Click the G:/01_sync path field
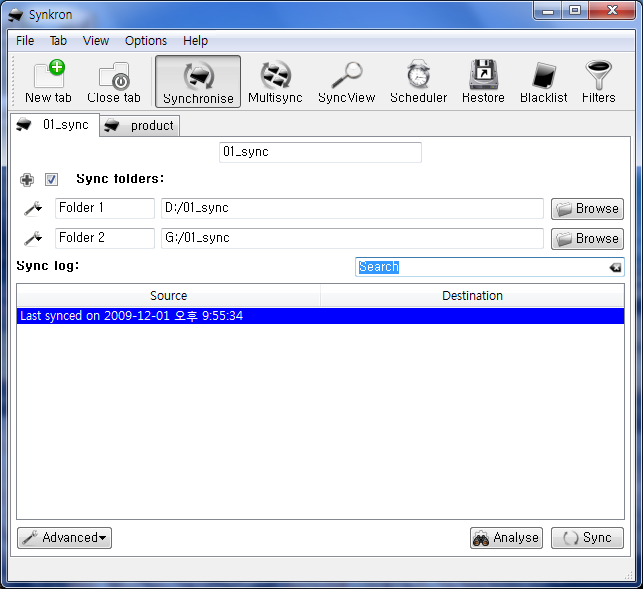 pos(352,238)
